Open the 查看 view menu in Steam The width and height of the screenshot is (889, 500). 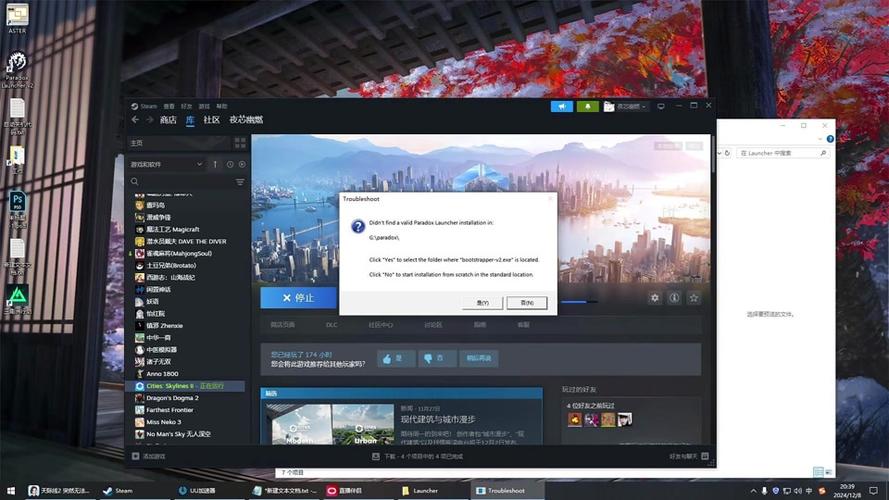(x=169, y=106)
